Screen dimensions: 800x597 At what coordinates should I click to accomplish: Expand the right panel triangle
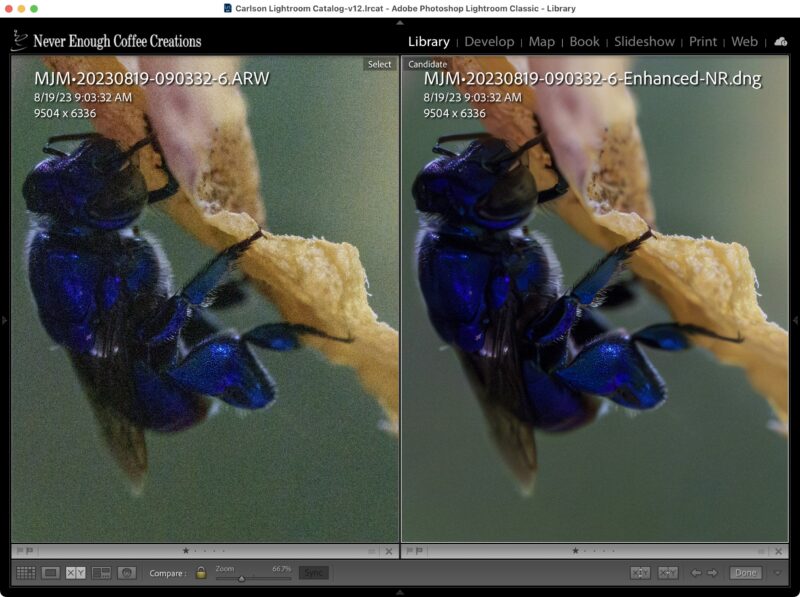pos(795,320)
